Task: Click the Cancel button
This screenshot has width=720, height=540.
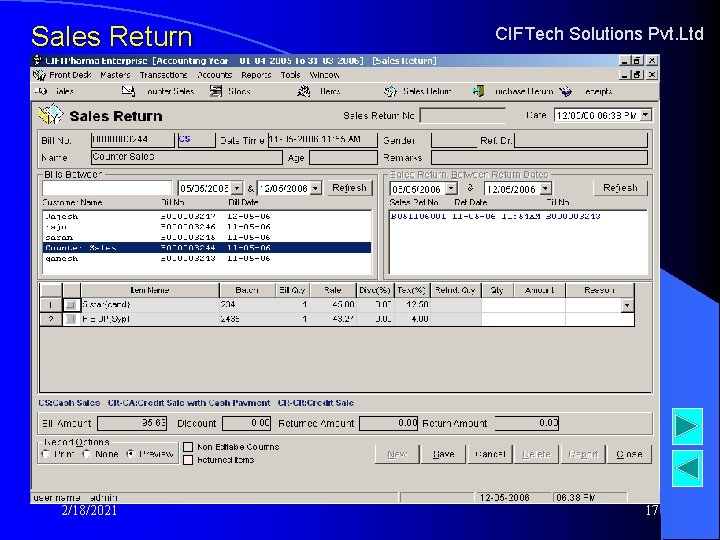Action: pyautogui.click(x=490, y=454)
